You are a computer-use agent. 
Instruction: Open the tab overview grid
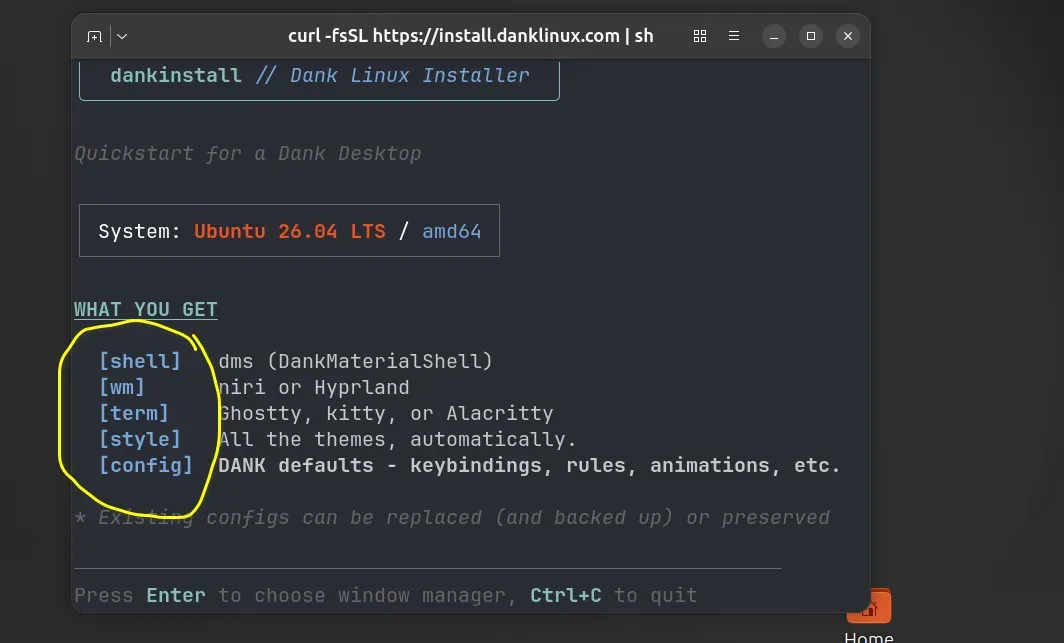(700, 36)
